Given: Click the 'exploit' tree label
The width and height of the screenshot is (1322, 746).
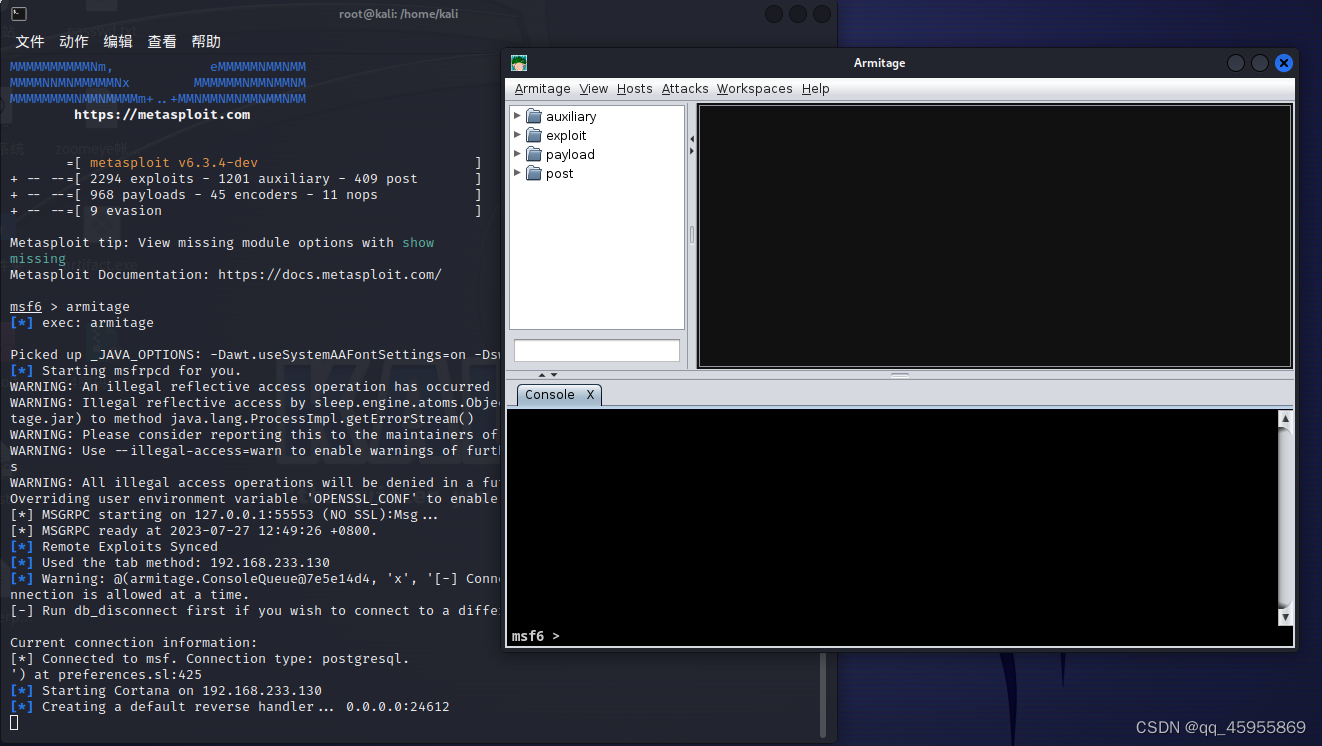Looking at the screenshot, I should click(566, 136).
